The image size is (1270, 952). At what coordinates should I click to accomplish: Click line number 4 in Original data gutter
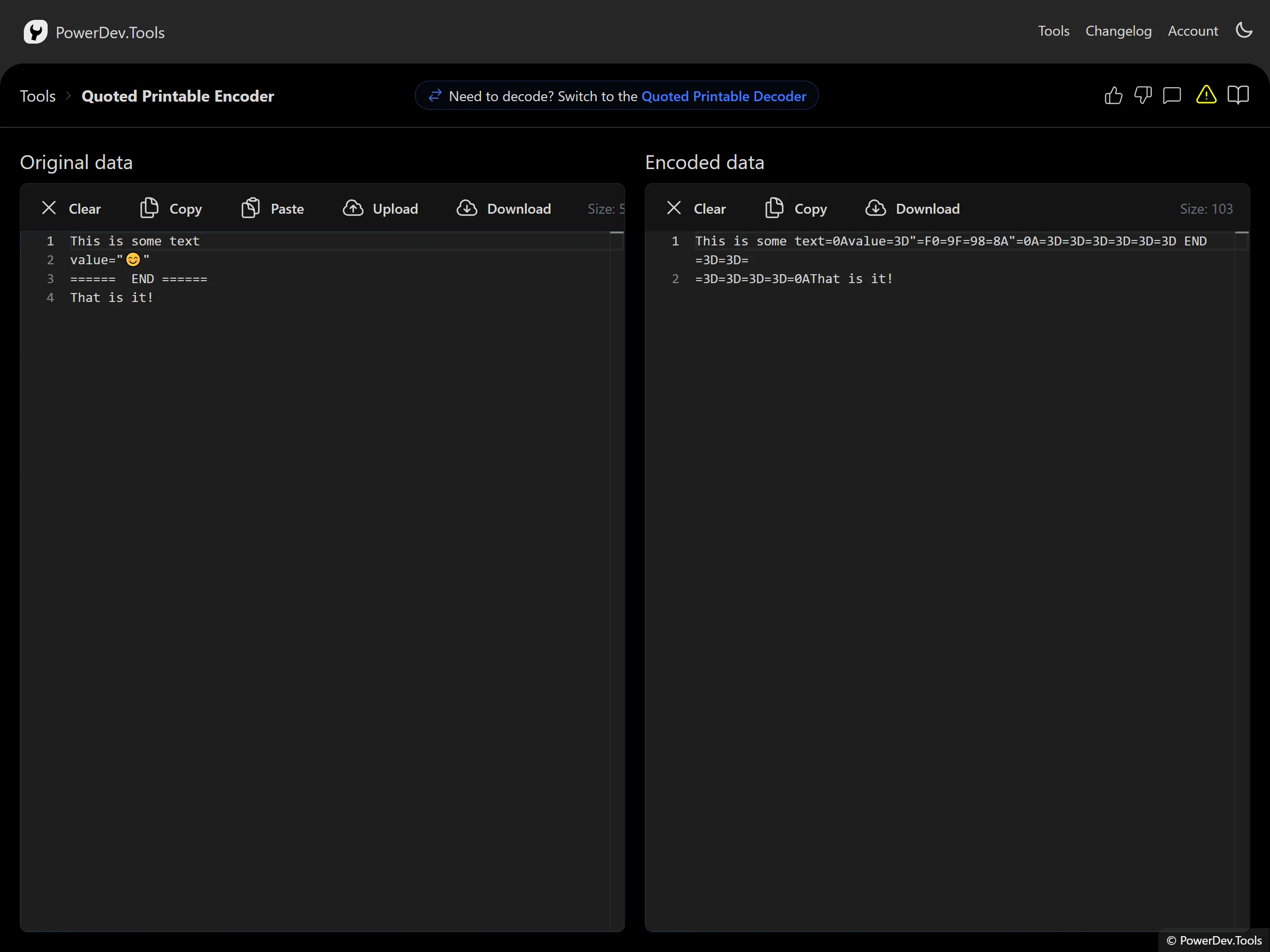click(x=51, y=297)
